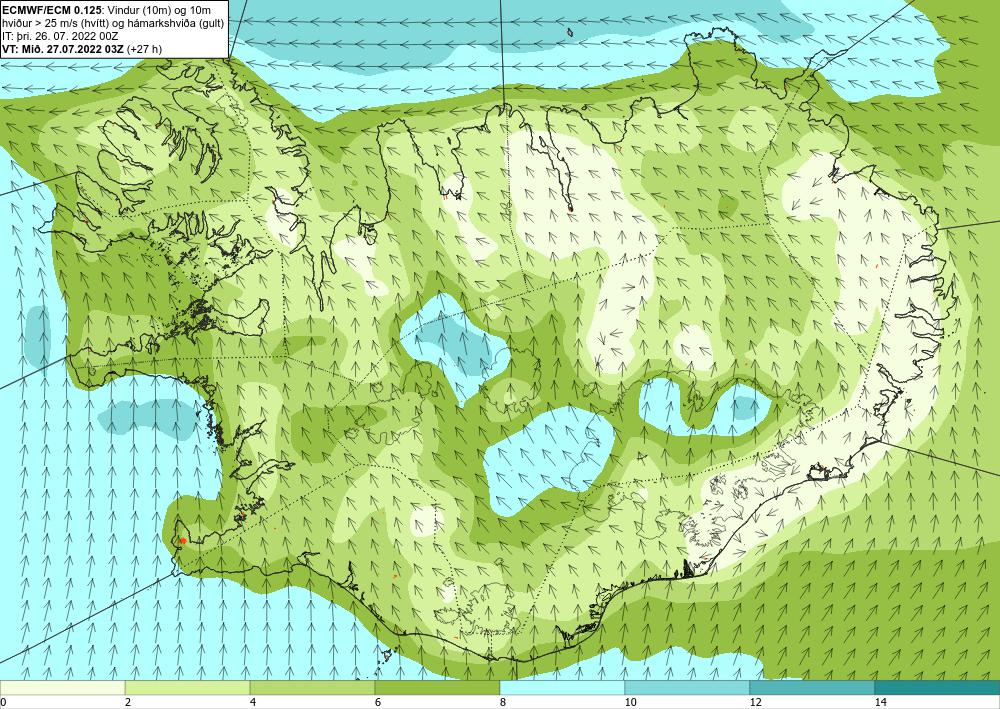
Task: Click the 'IT: þri. 26. 07. 2022 00Z' line
Action: point(60,36)
